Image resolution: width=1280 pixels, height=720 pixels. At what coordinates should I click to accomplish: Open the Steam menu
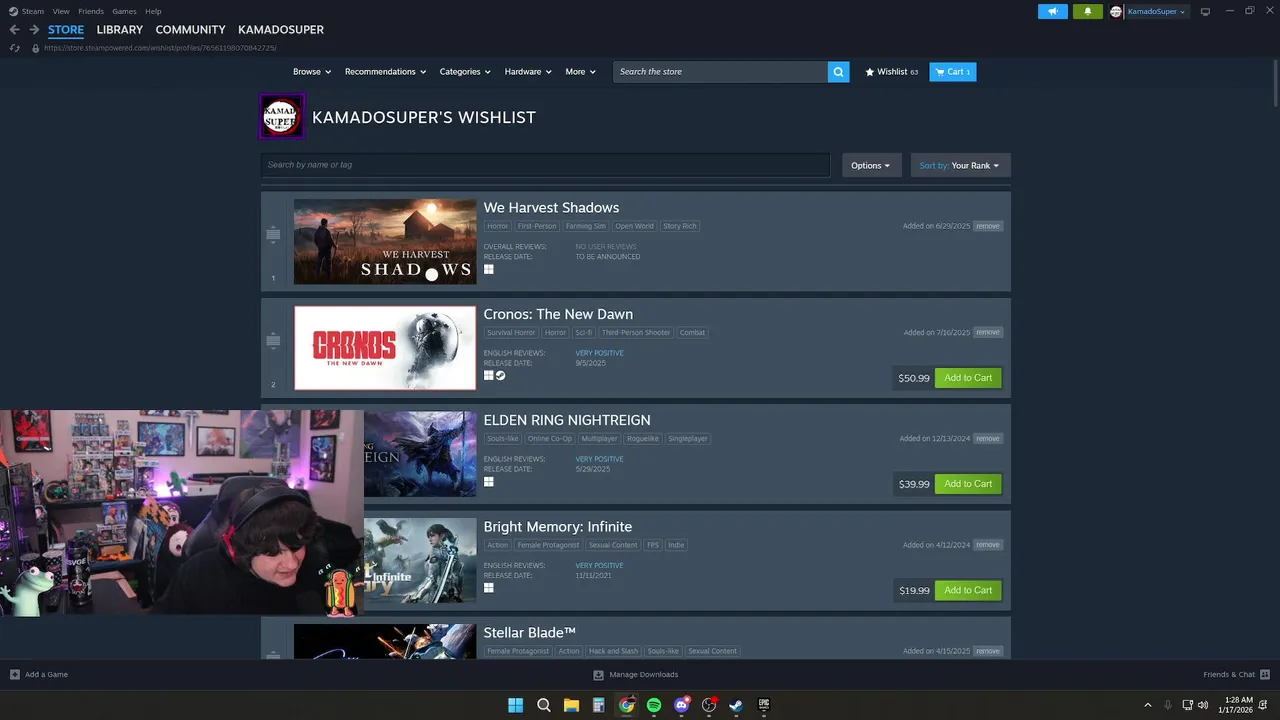33,11
